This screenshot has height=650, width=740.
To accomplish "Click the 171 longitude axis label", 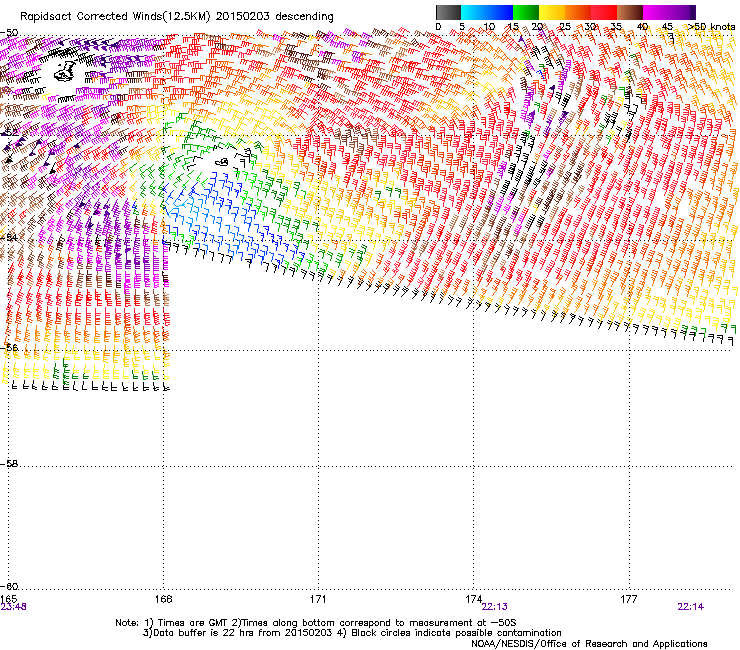I will (x=318, y=599).
